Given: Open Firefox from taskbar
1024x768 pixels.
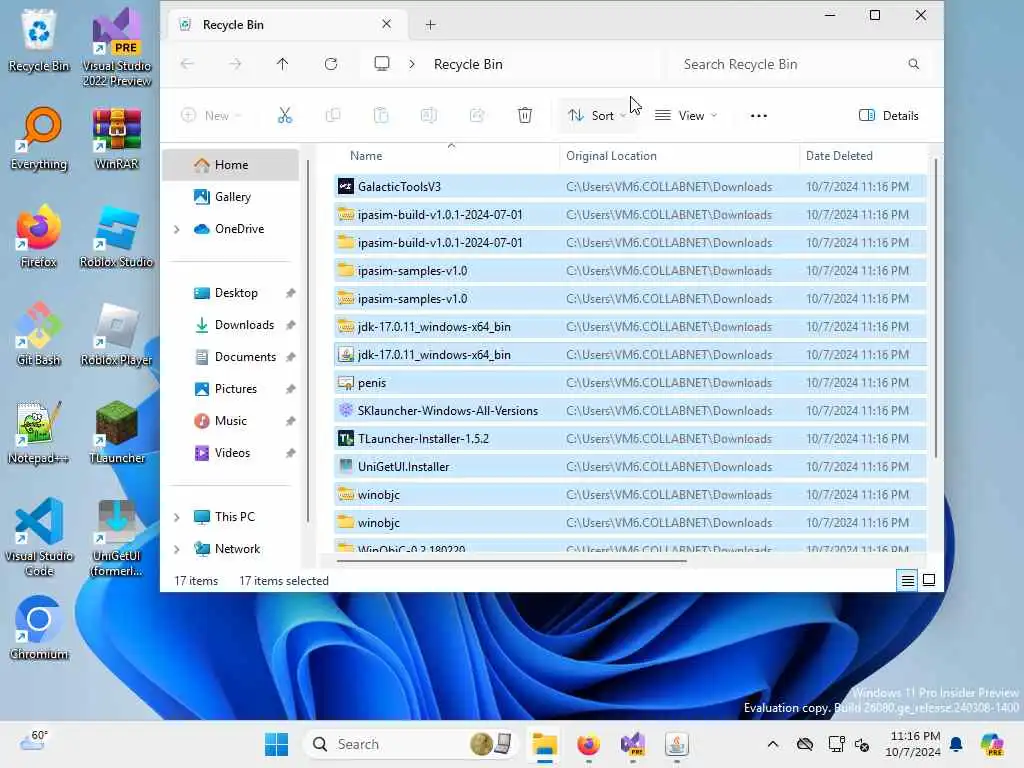Looking at the screenshot, I should 588,744.
